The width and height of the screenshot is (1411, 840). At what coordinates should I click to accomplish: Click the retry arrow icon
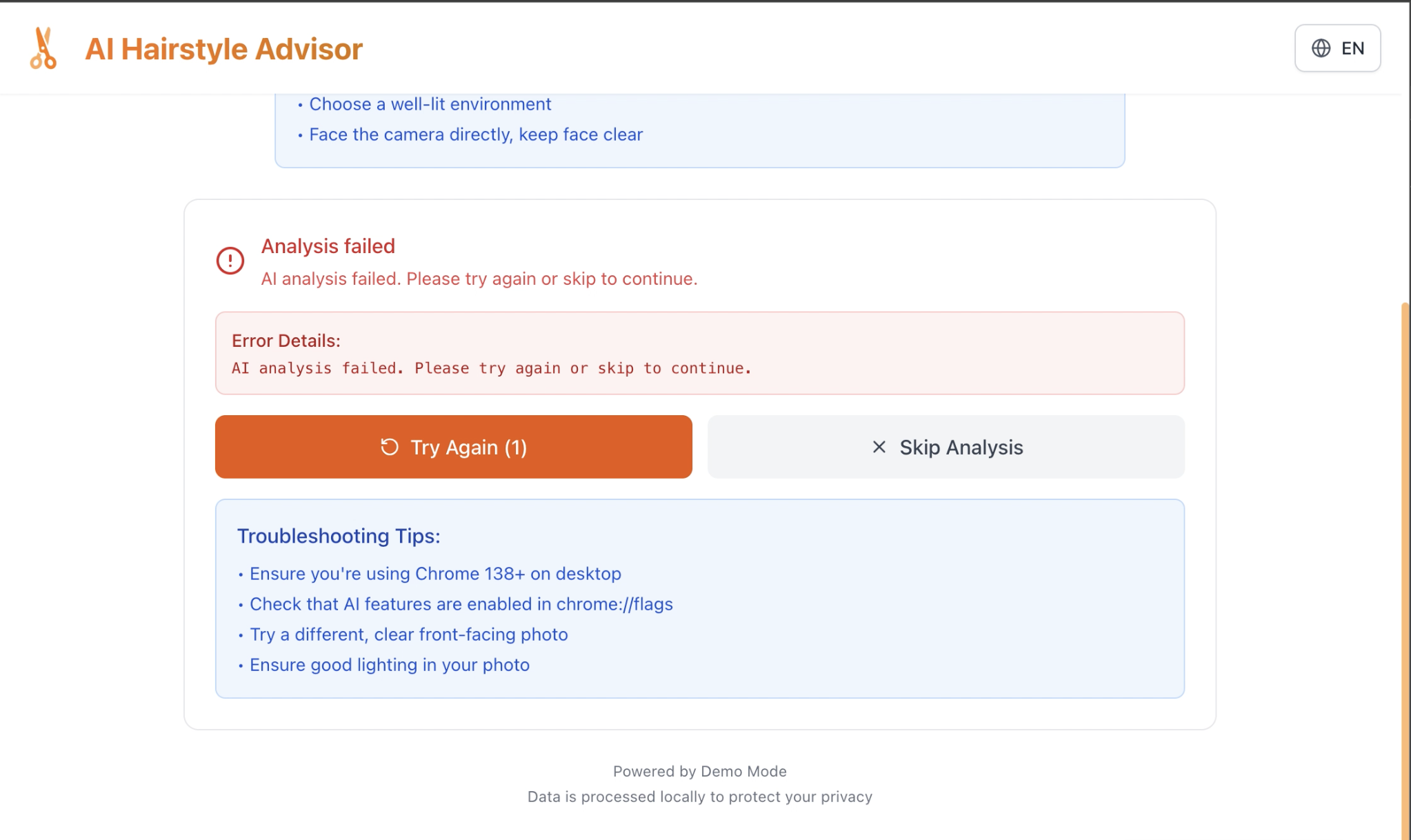(x=390, y=447)
